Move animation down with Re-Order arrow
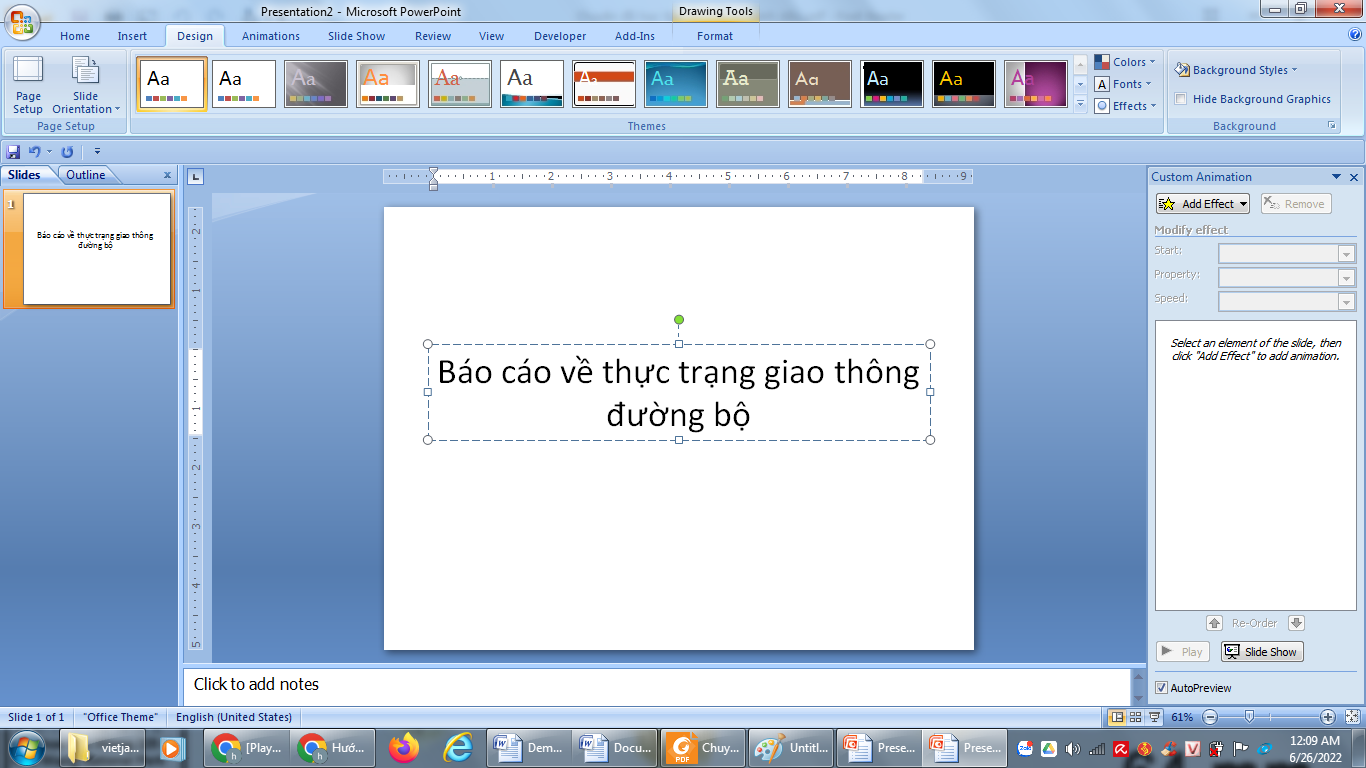The height and width of the screenshot is (768, 1366). [x=1296, y=623]
